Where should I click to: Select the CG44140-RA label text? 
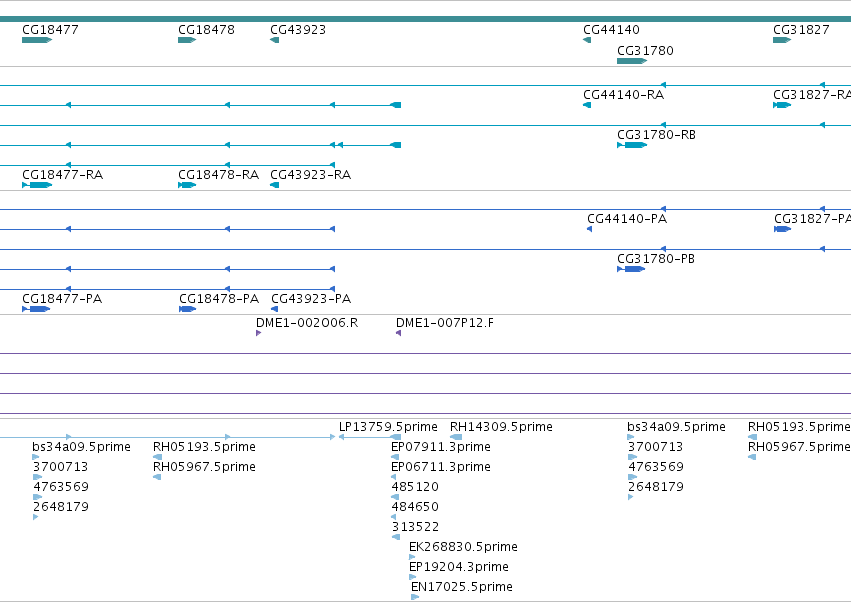pyautogui.click(x=624, y=94)
